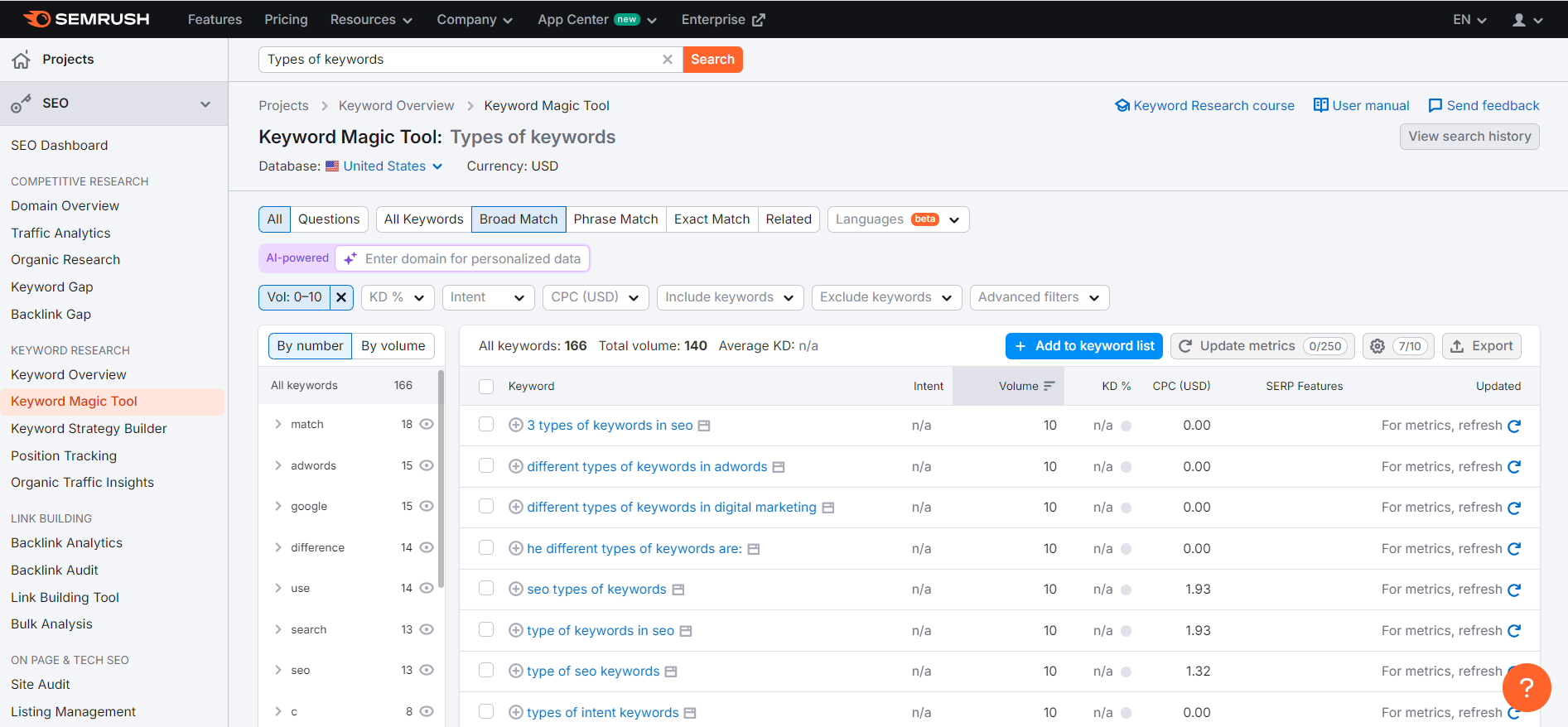Remove the Vol: 0–10 filter

[341, 297]
